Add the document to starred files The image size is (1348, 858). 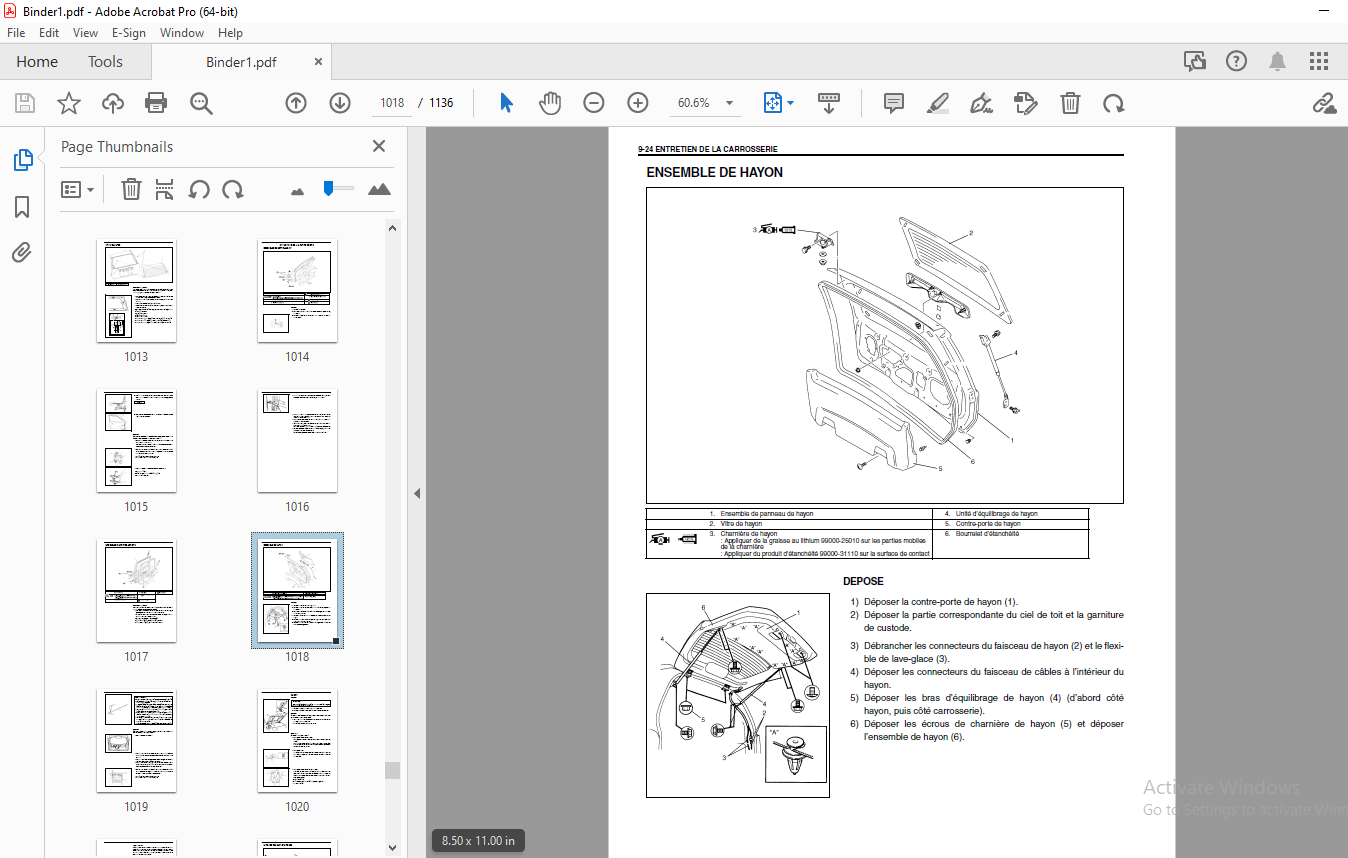pyautogui.click(x=68, y=103)
